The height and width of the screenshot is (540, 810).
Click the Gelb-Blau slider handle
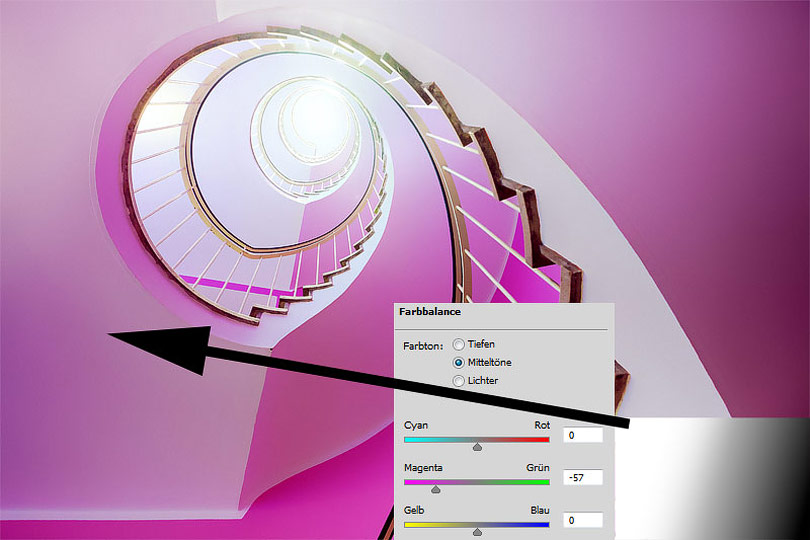pos(477,532)
